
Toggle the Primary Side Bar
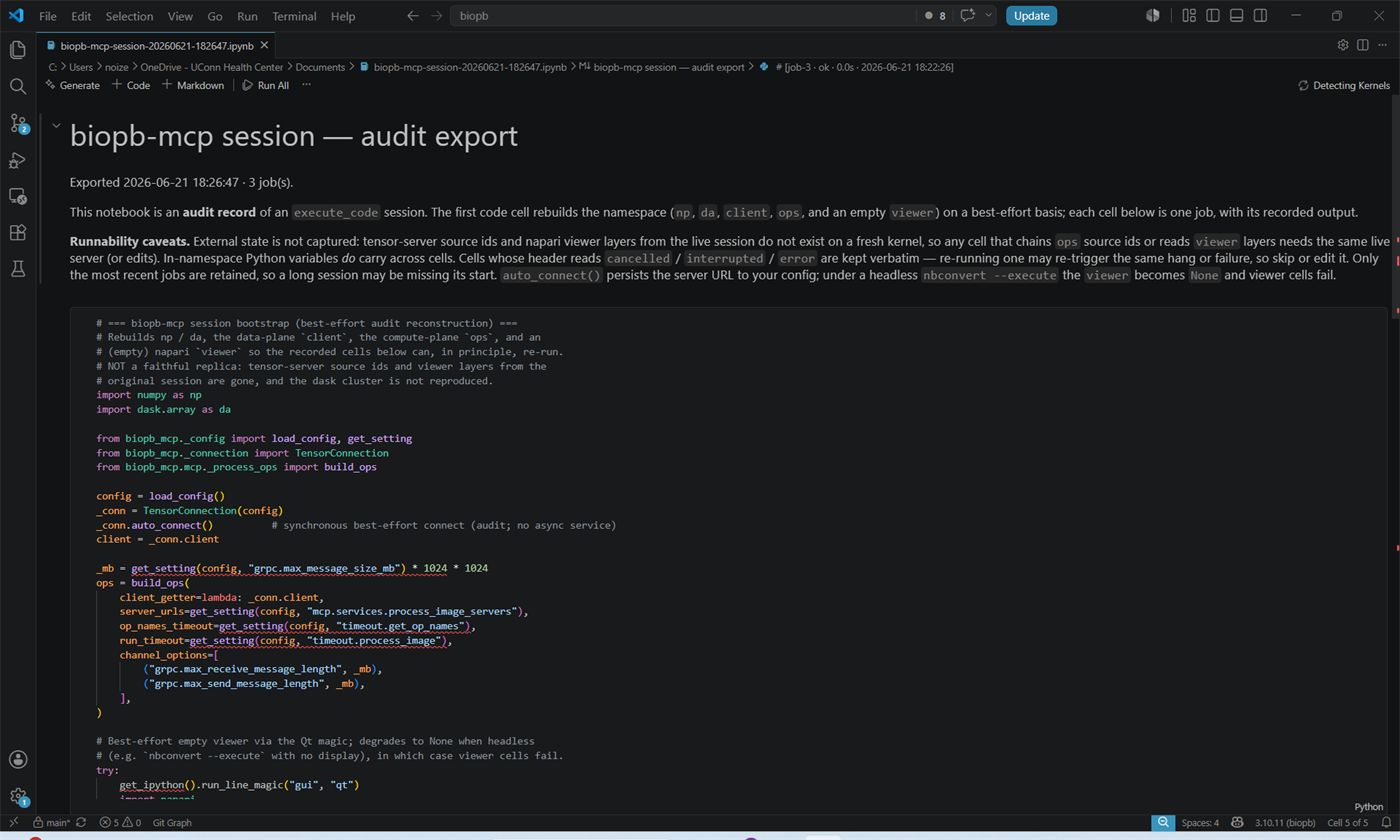1213,16
